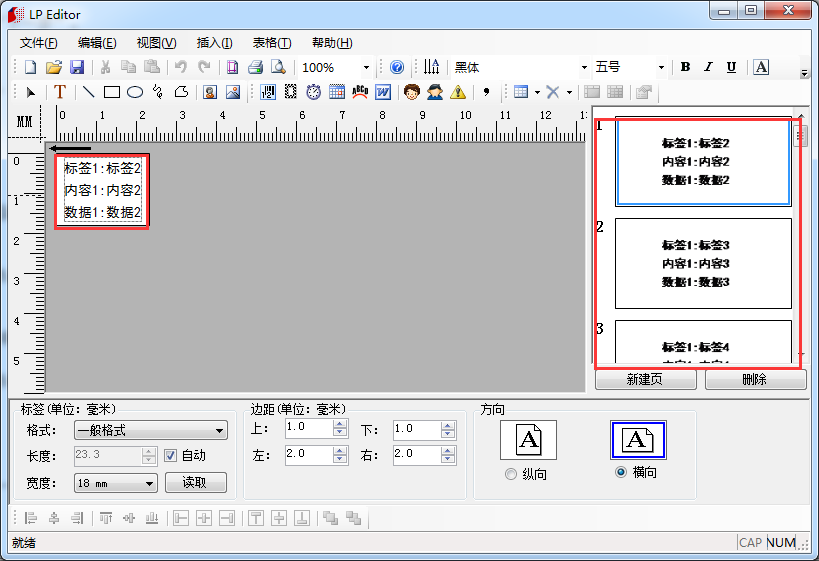Select 横向 orientation radio button
Image resolution: width=819 pixels, height=561 pixels.
point(622,473)
